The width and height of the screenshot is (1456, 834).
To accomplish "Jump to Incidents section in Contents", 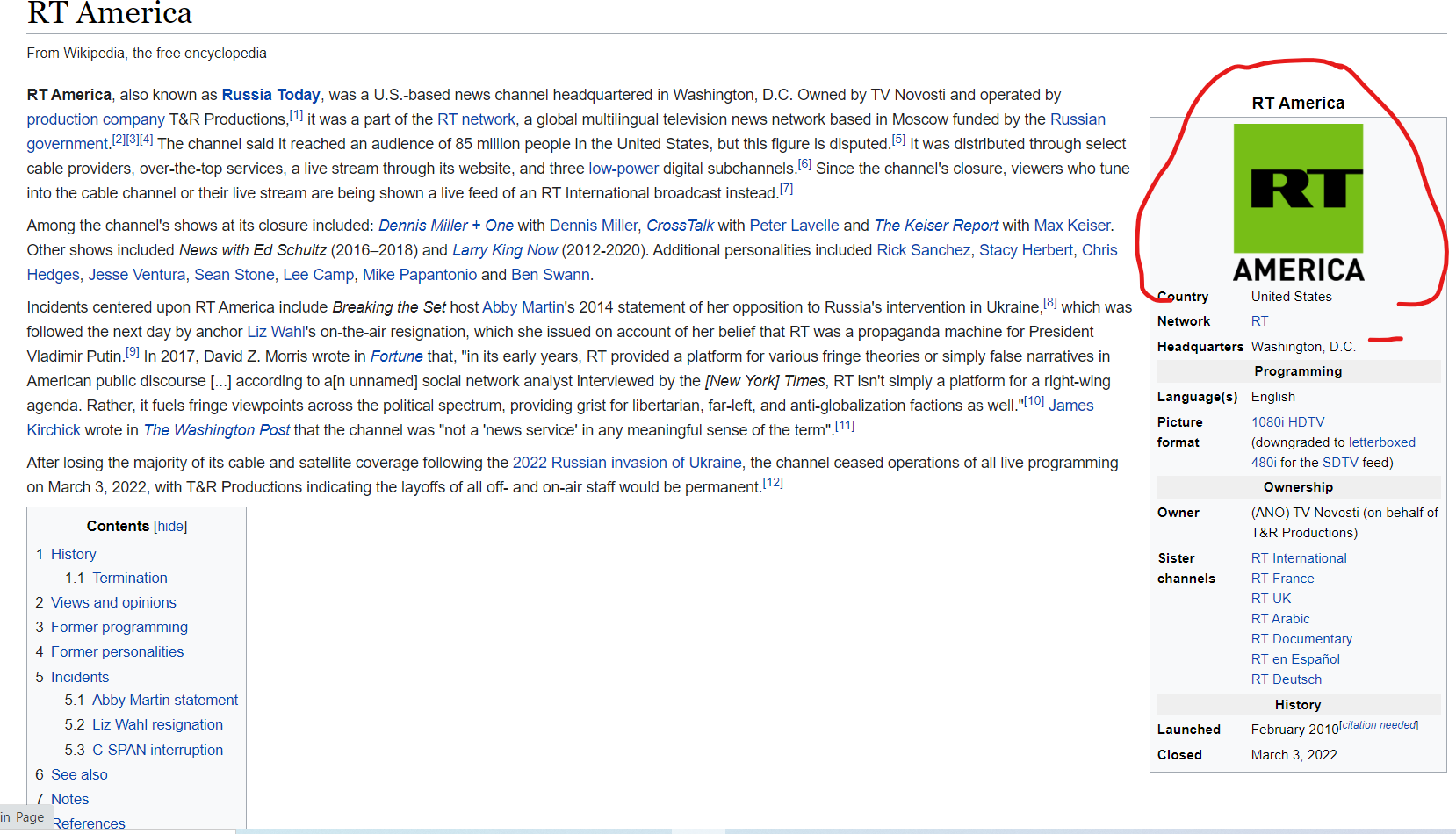I will coord(80,677).
